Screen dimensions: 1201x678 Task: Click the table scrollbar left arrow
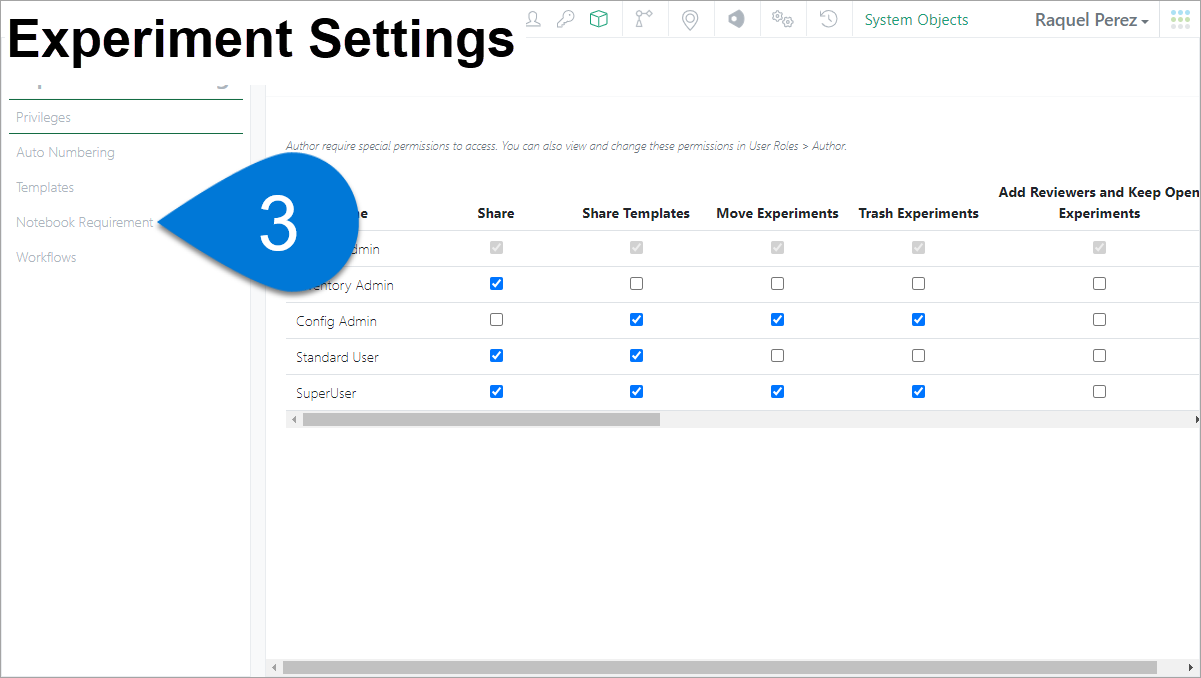[x=293, y=420]
